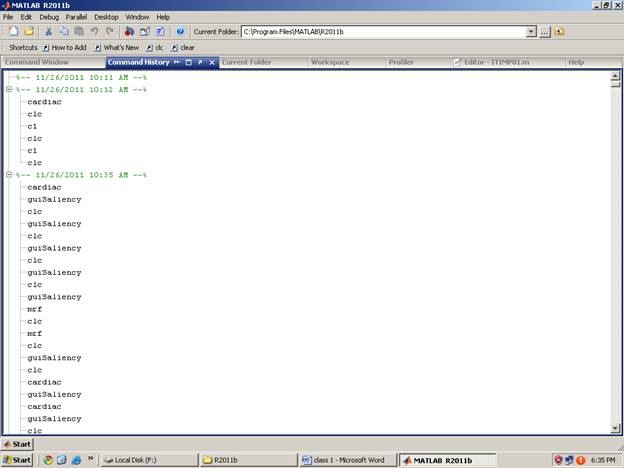The height and width of the screenshot is (468, 624).
Task: Open the Help menu
Action: 163,17
